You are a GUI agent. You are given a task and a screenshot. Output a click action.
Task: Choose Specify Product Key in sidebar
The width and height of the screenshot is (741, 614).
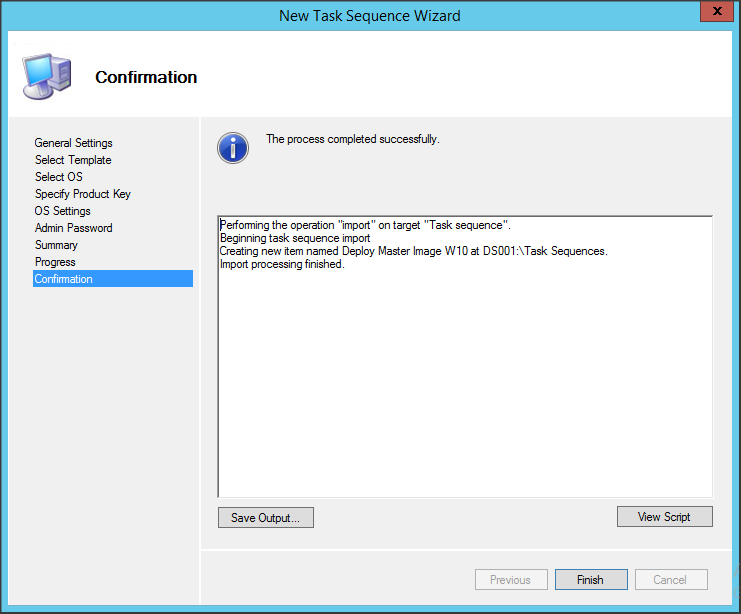pos(83,194)
